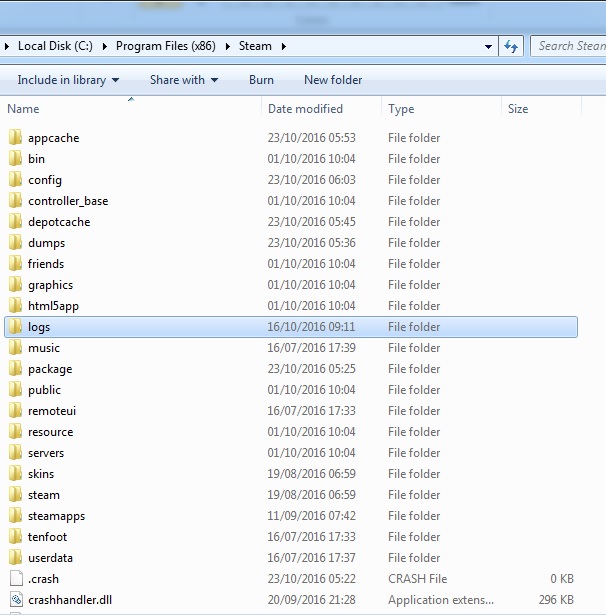This screenshot has width=606, height=615.
Task: Click the resource folder icon
Action: pos(15,431)
